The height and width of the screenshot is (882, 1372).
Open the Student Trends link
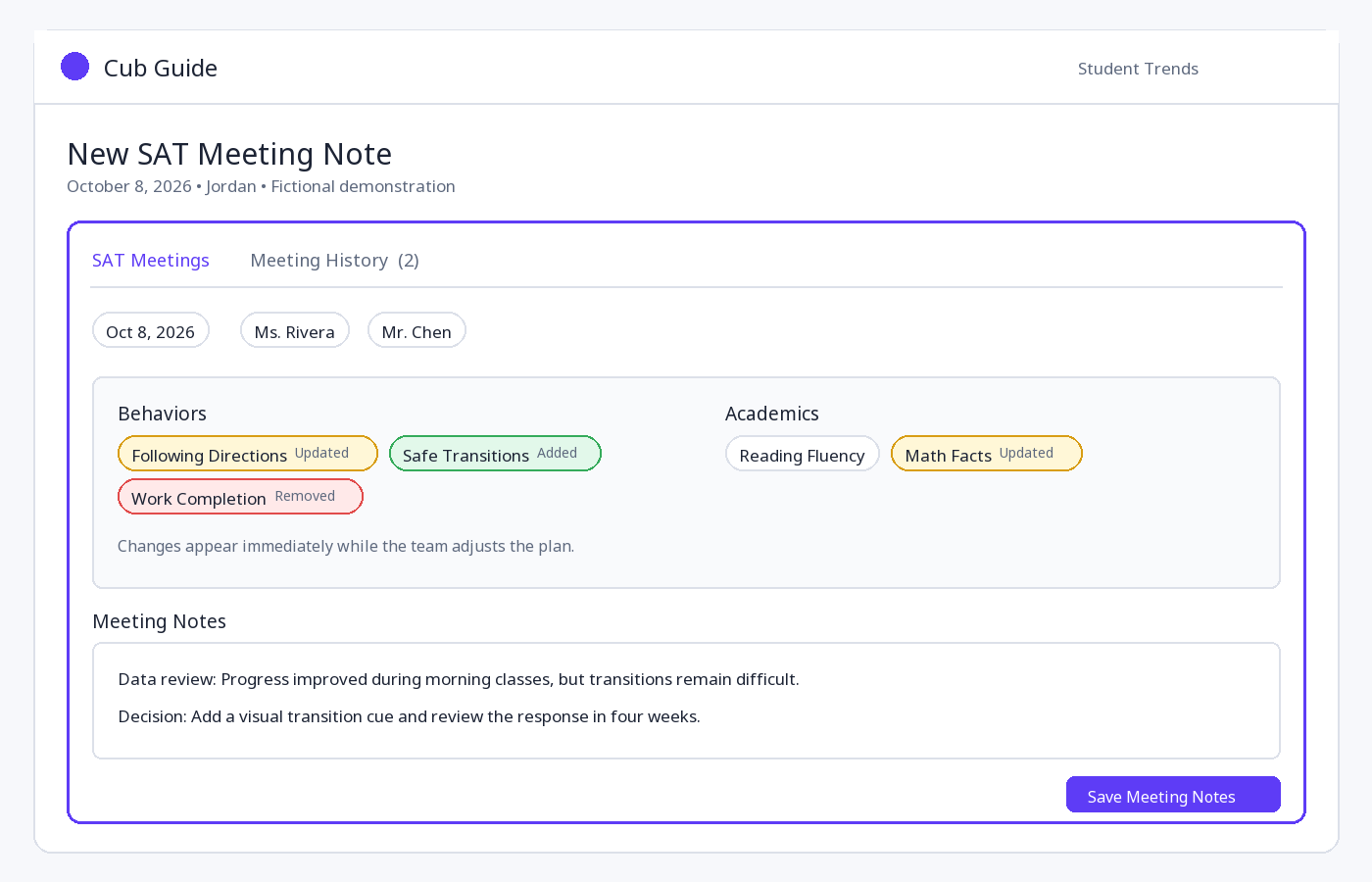tap(1138, 69)
